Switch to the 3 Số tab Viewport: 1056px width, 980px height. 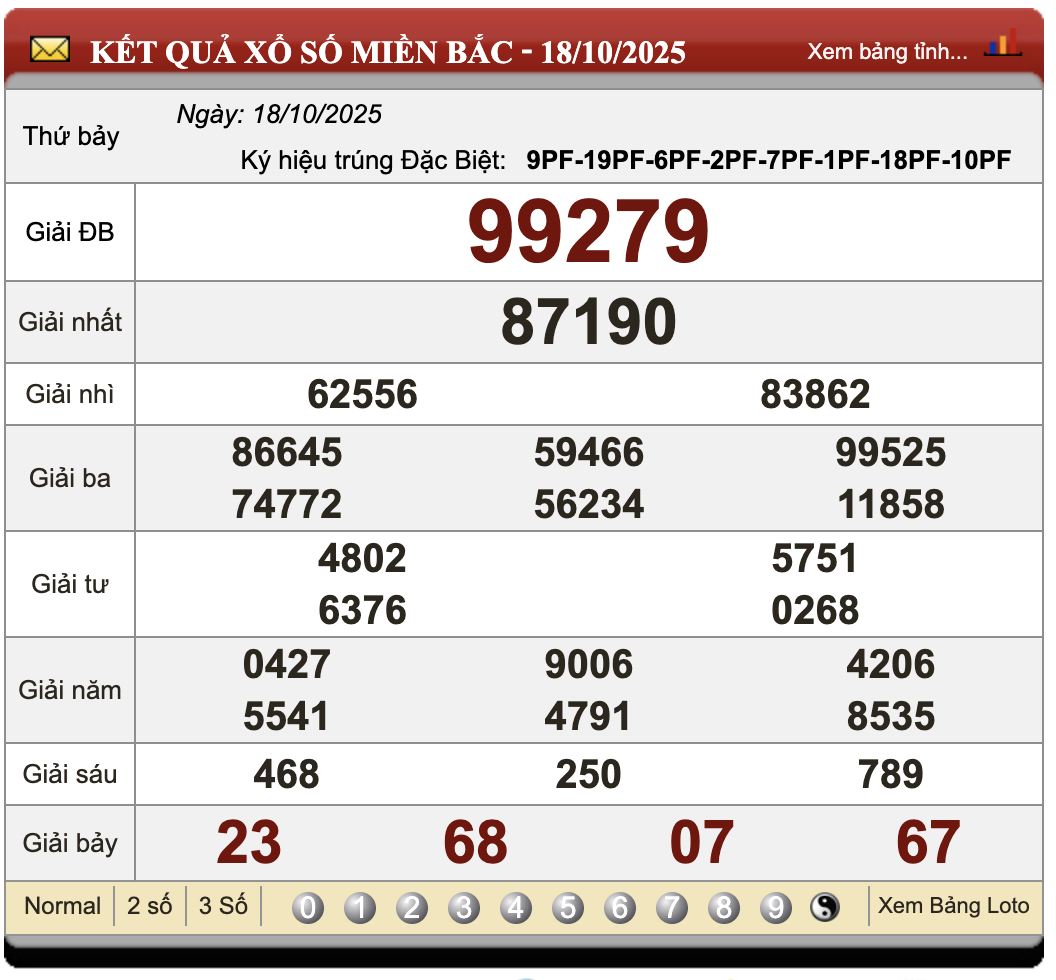[222, 906]
